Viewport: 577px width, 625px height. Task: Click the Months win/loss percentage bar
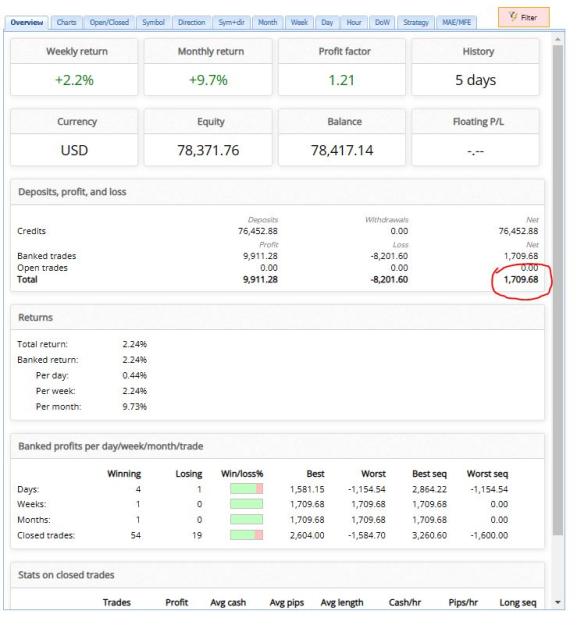tap(247, 520)
